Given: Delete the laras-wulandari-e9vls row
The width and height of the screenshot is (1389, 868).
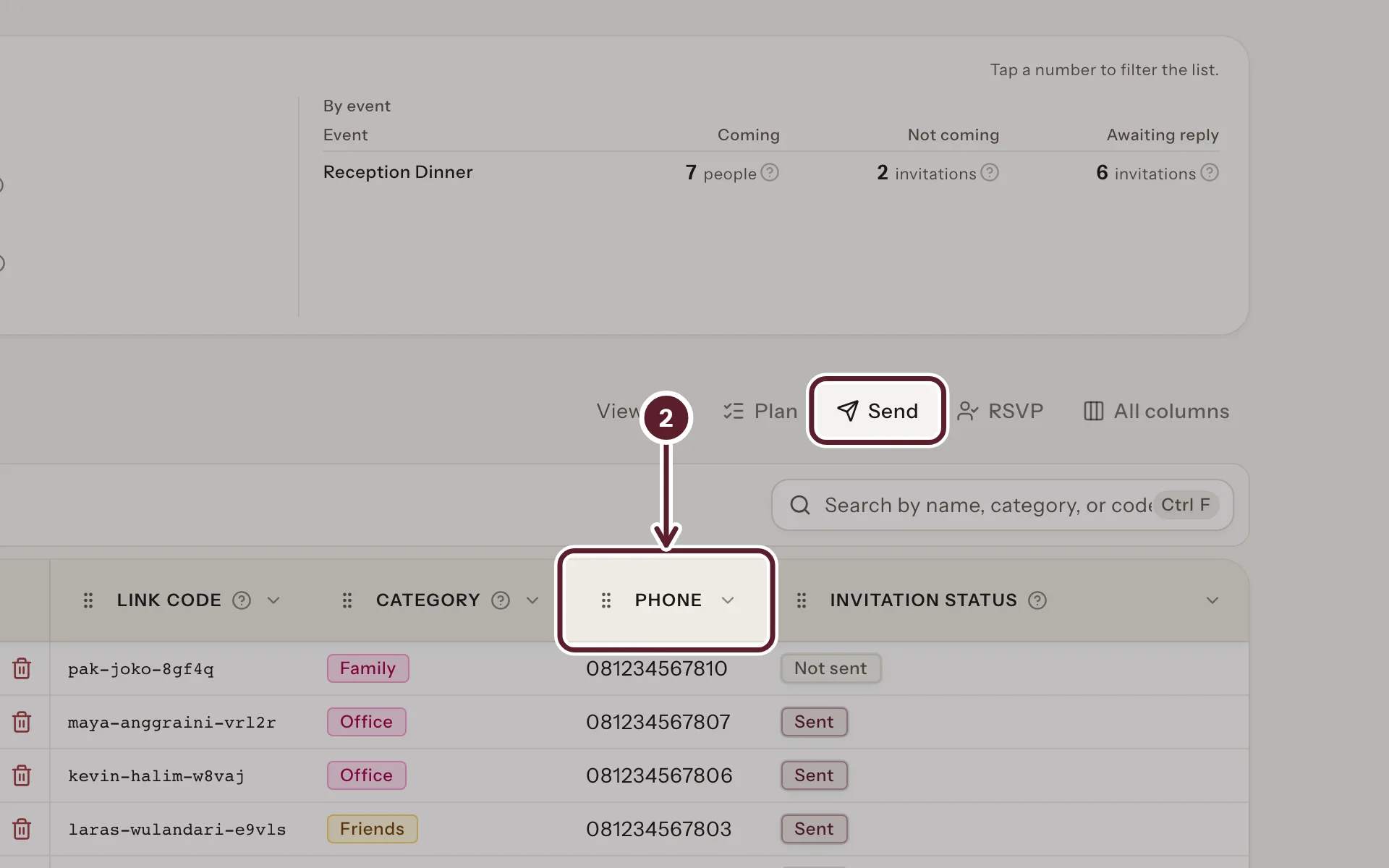Looking at the screenshot, I should pos(22,829).
